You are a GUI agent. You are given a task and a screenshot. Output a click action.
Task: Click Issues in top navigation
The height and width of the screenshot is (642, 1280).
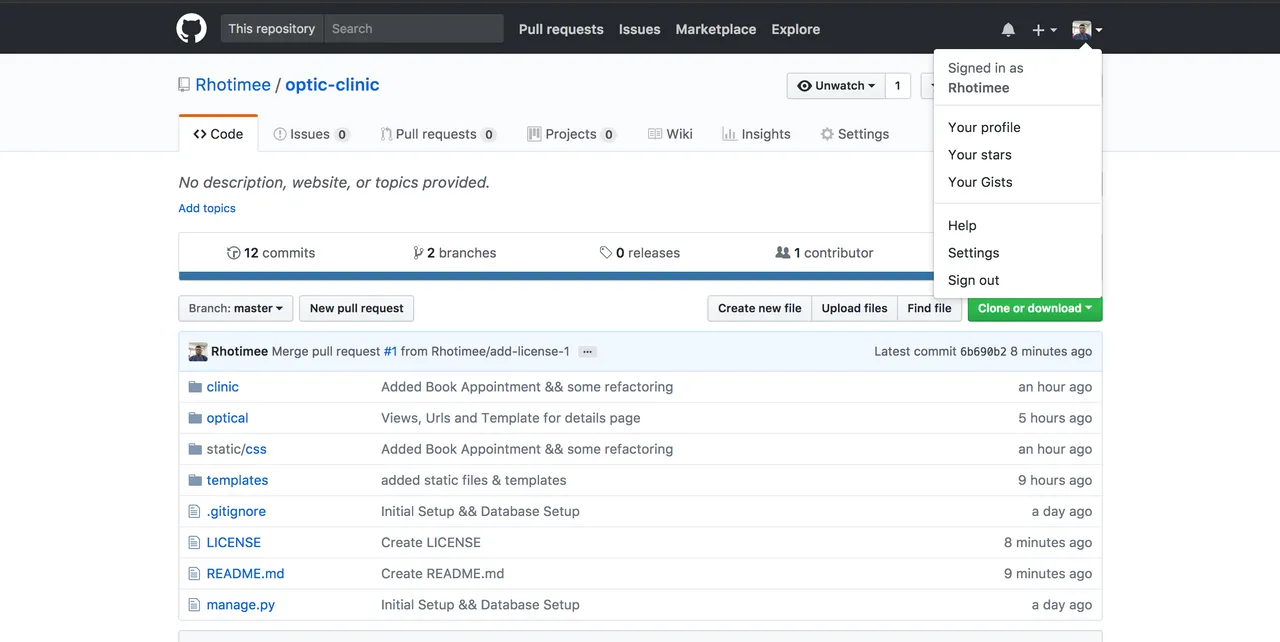tap(639, 29)
